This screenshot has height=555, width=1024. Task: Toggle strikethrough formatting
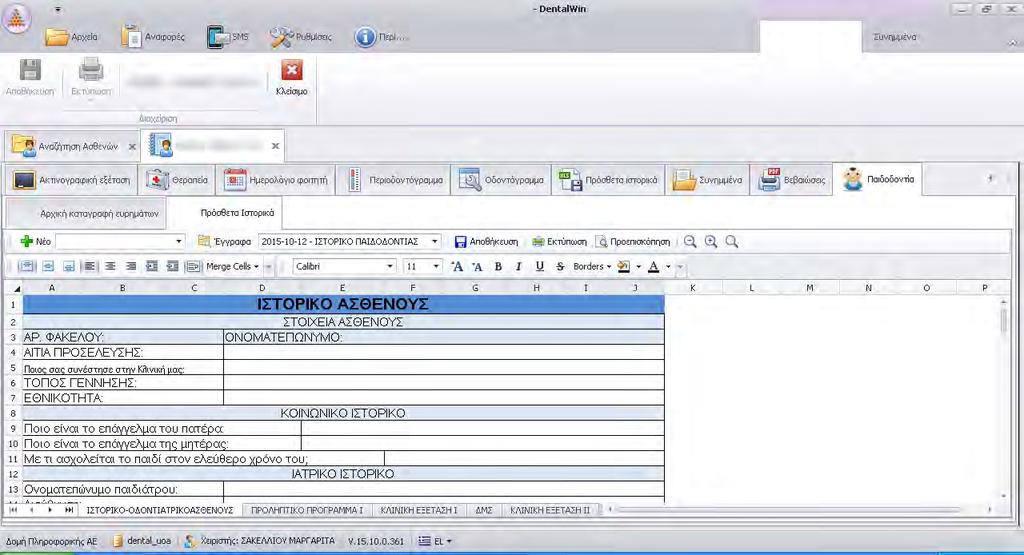(x=560, y=266)
